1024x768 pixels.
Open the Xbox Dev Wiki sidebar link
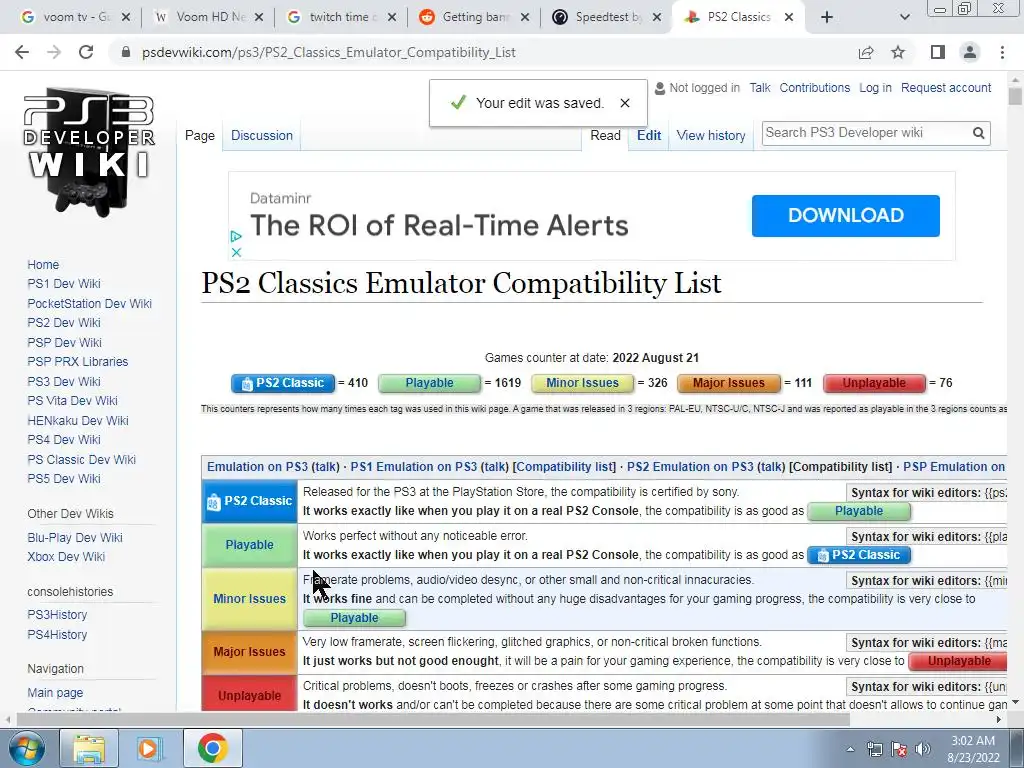(66, 557)
